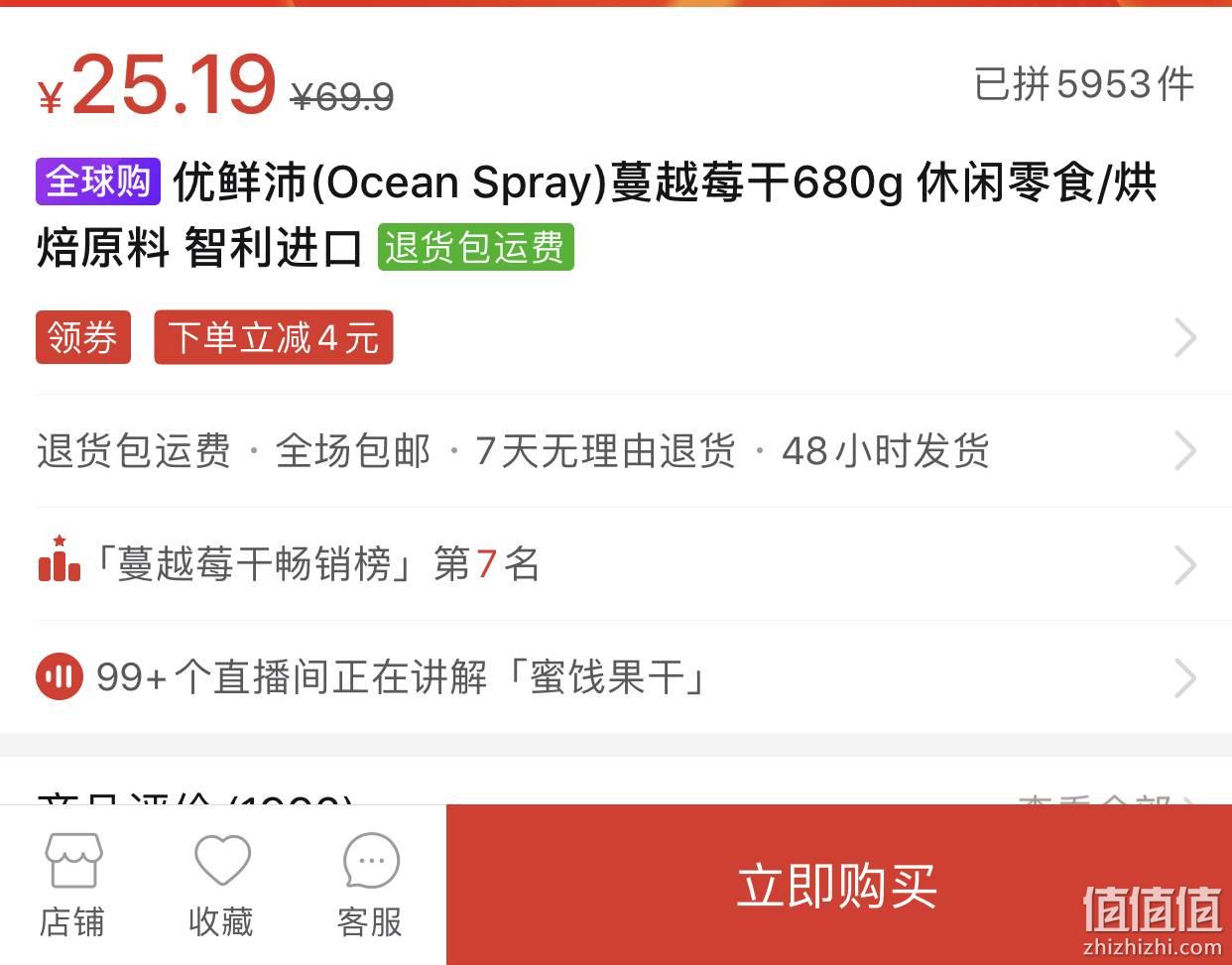Click the purple 全球购 badge

point(98,181)
